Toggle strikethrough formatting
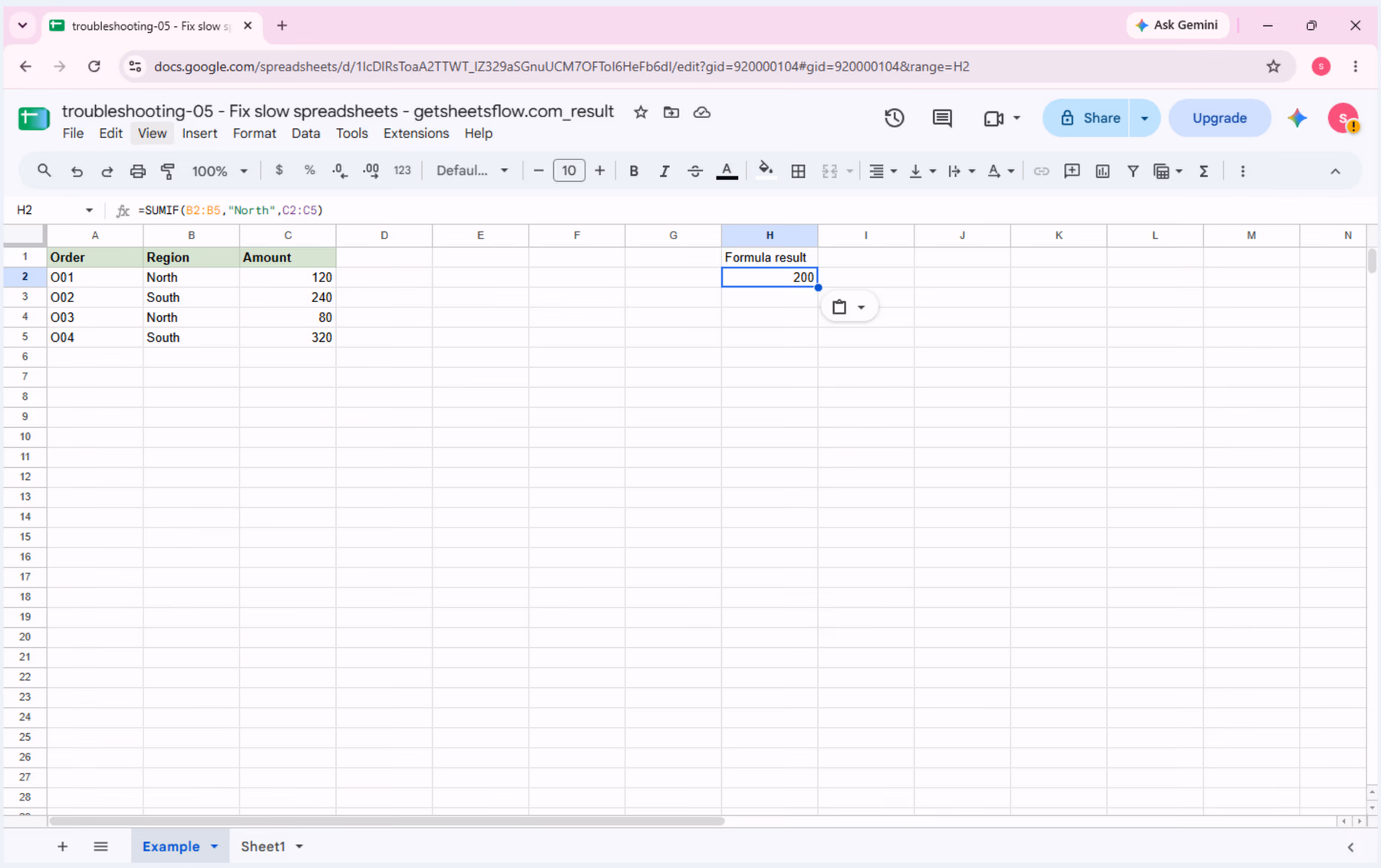 pos(695,171)
